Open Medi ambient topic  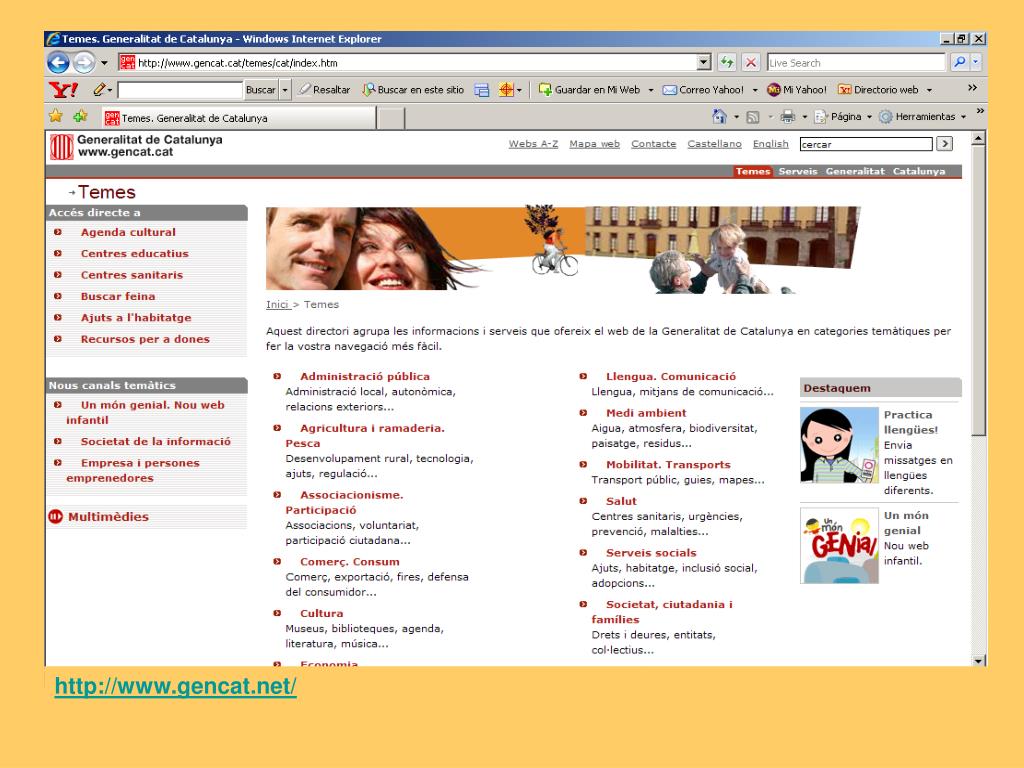(x=646, y=413)
